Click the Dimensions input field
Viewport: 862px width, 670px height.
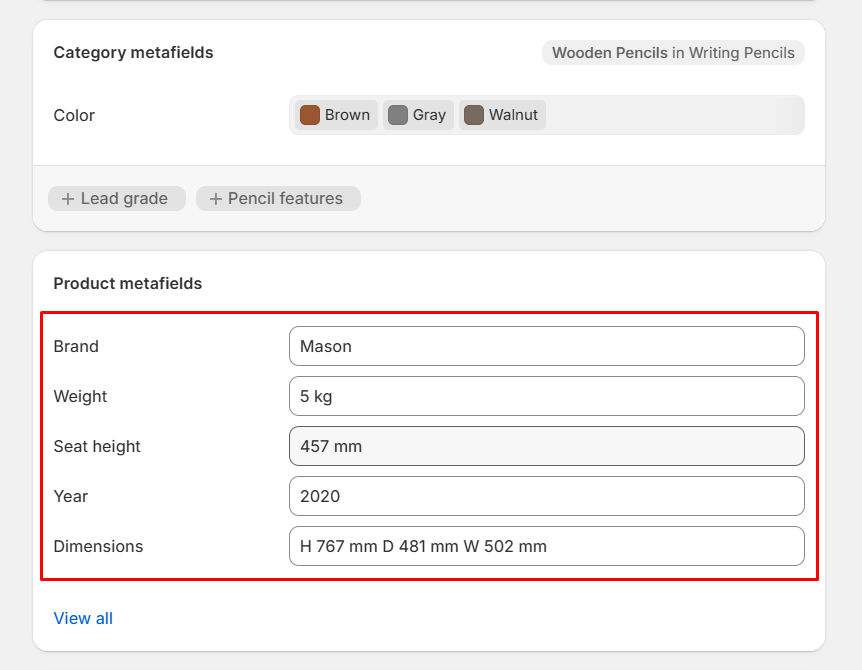(546, 546)
